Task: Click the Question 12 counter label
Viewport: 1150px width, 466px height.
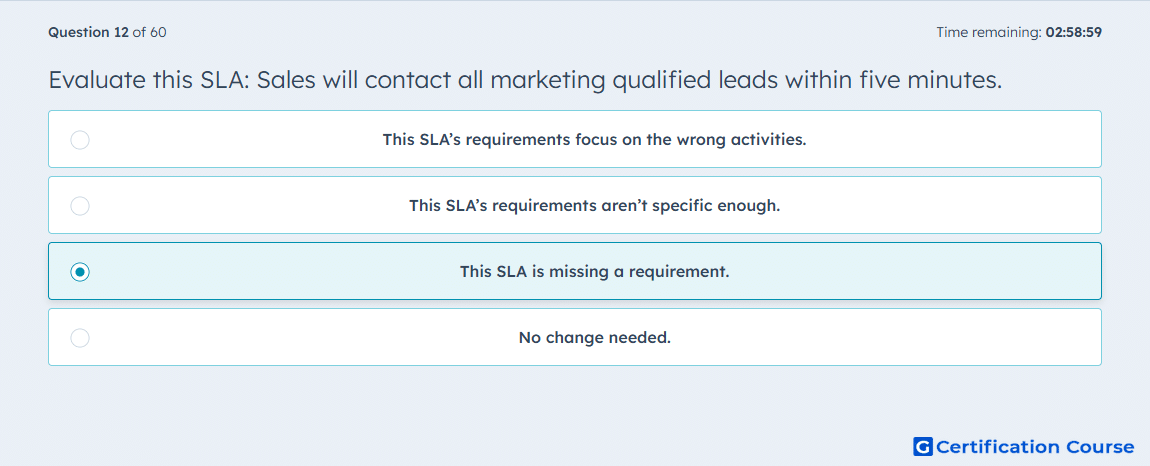Action: tap(88, 32)
